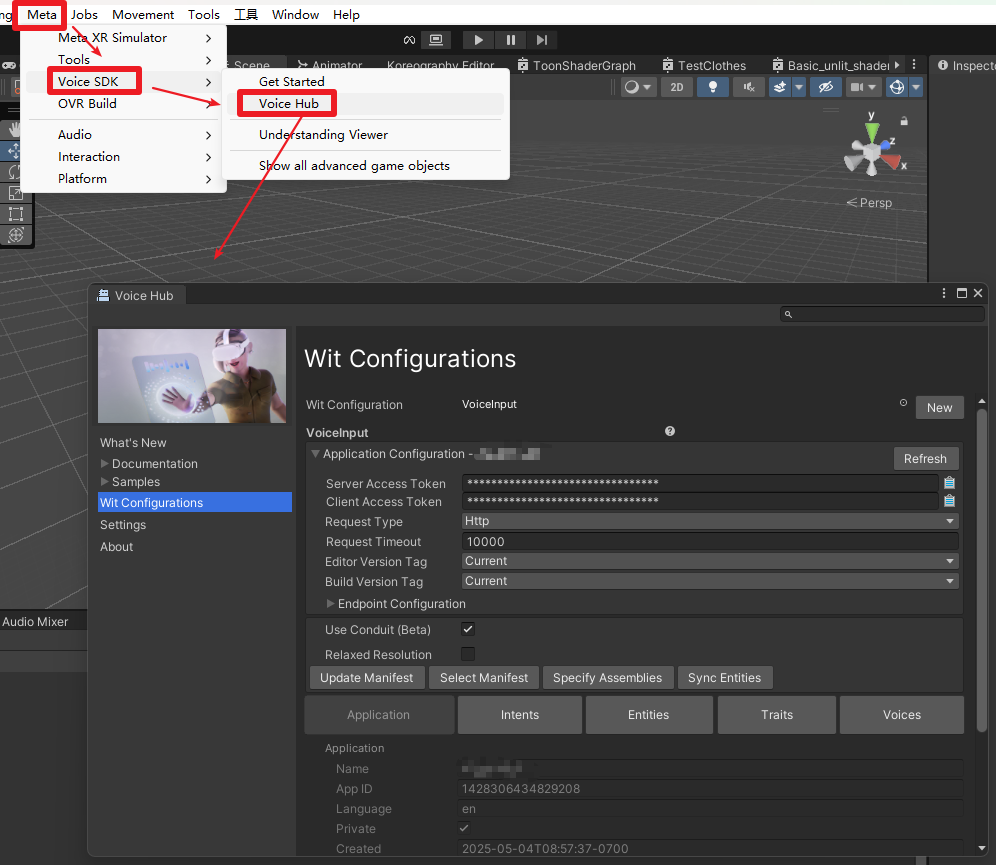Expand the Interaction submenu
The image size is (996, 865).
(x=123, y=157)
